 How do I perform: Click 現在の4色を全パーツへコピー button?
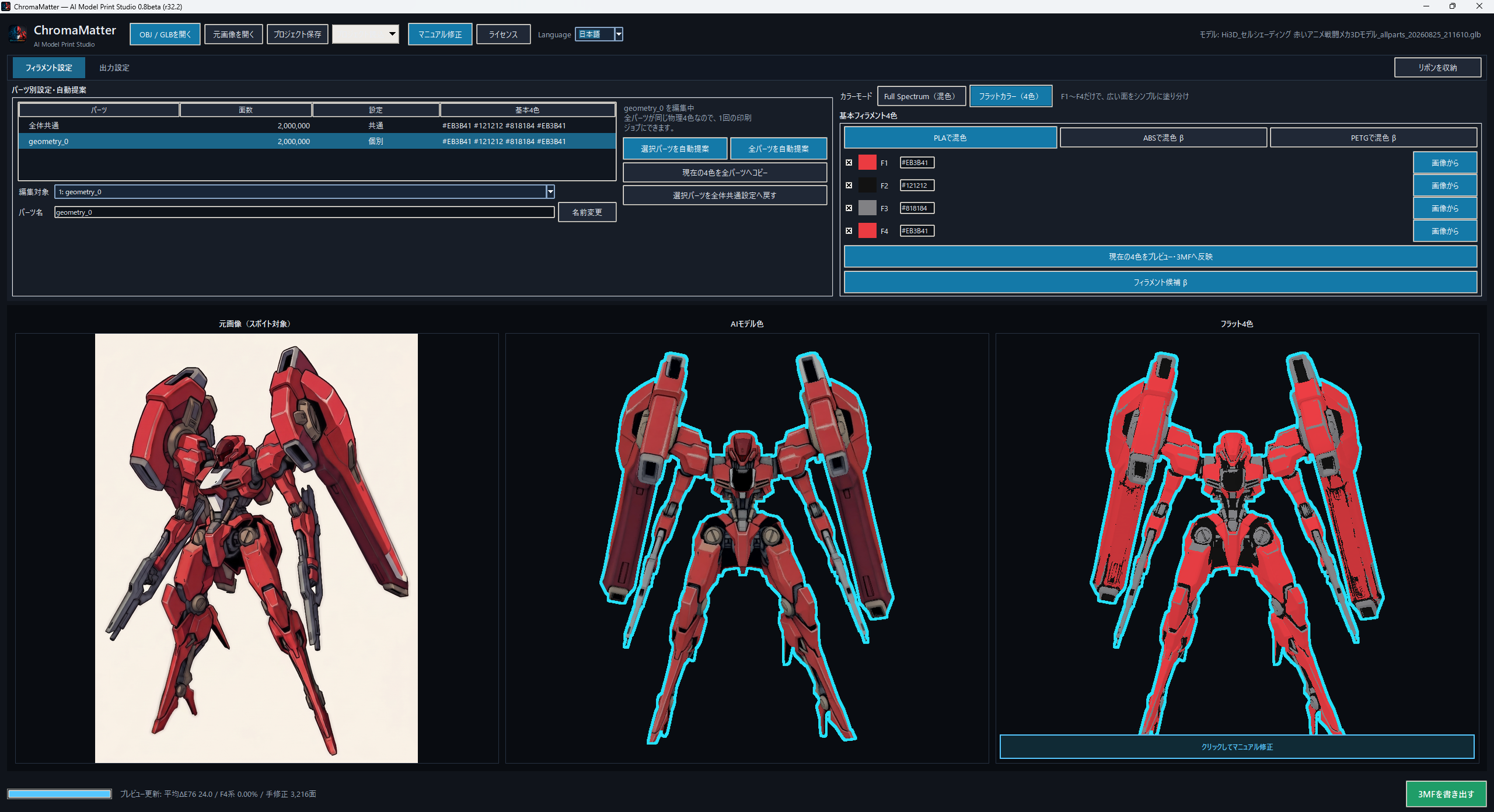pos(725,173)
